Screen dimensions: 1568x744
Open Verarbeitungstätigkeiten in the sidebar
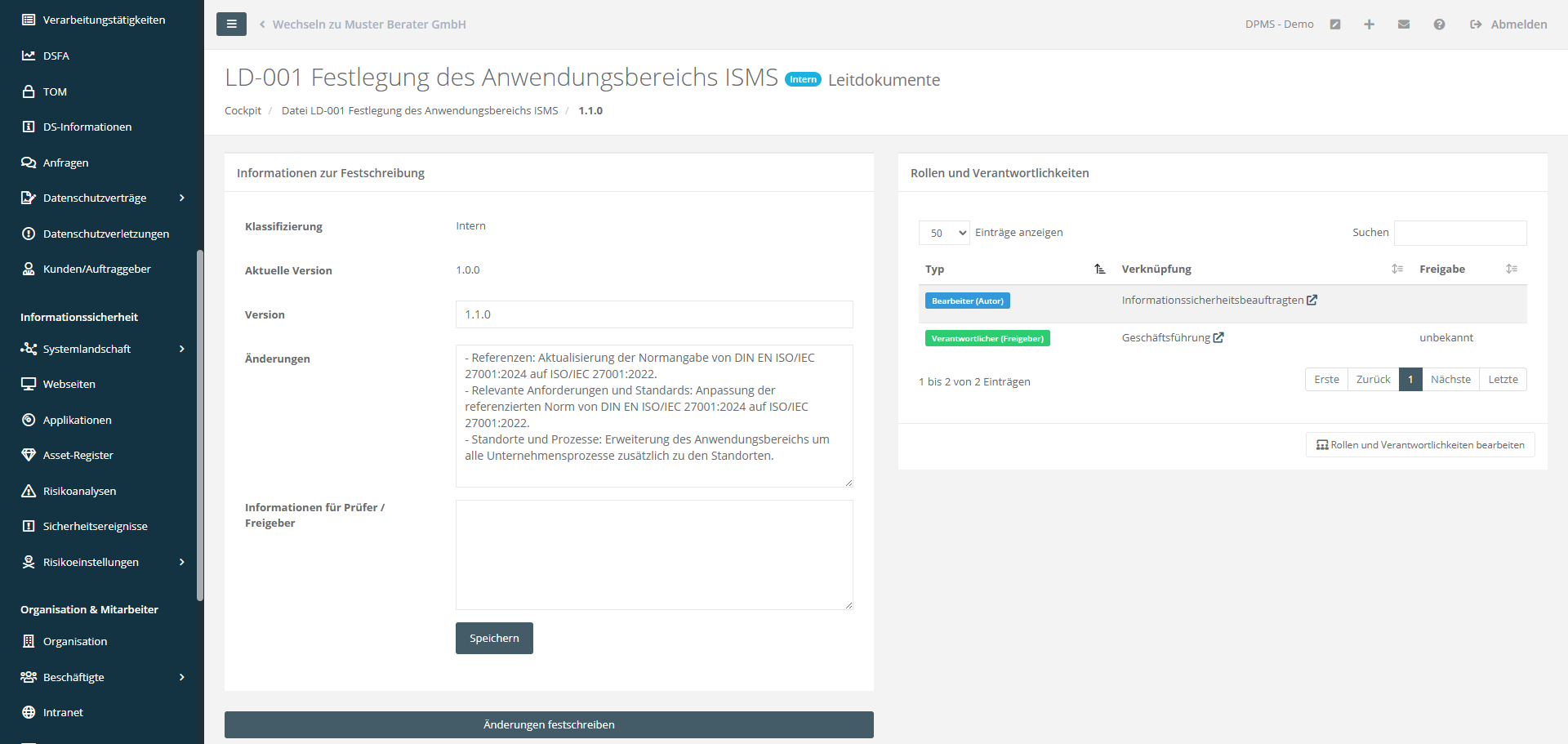pos(104,20)
